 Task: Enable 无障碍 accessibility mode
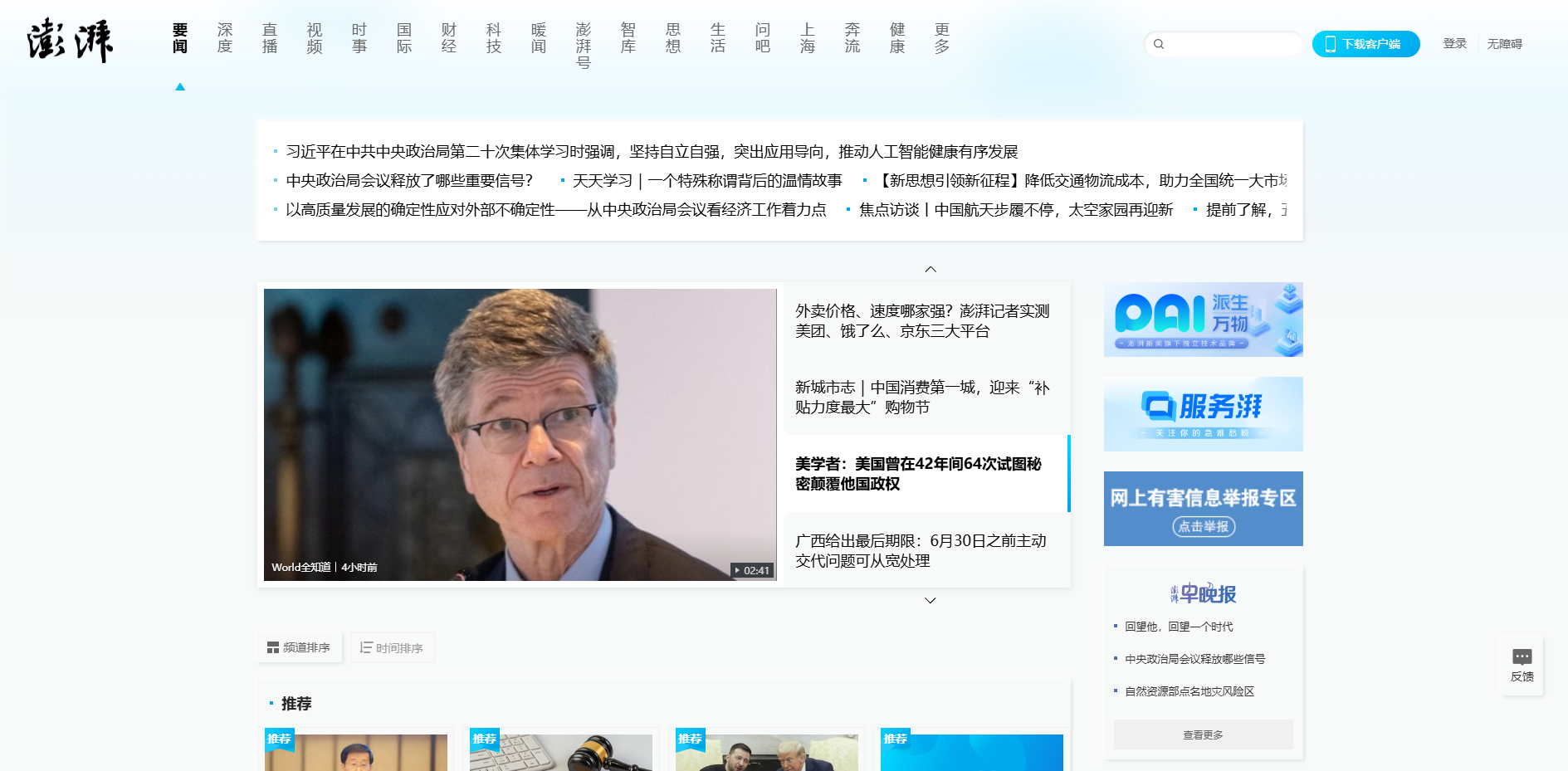coord(1504,44)
